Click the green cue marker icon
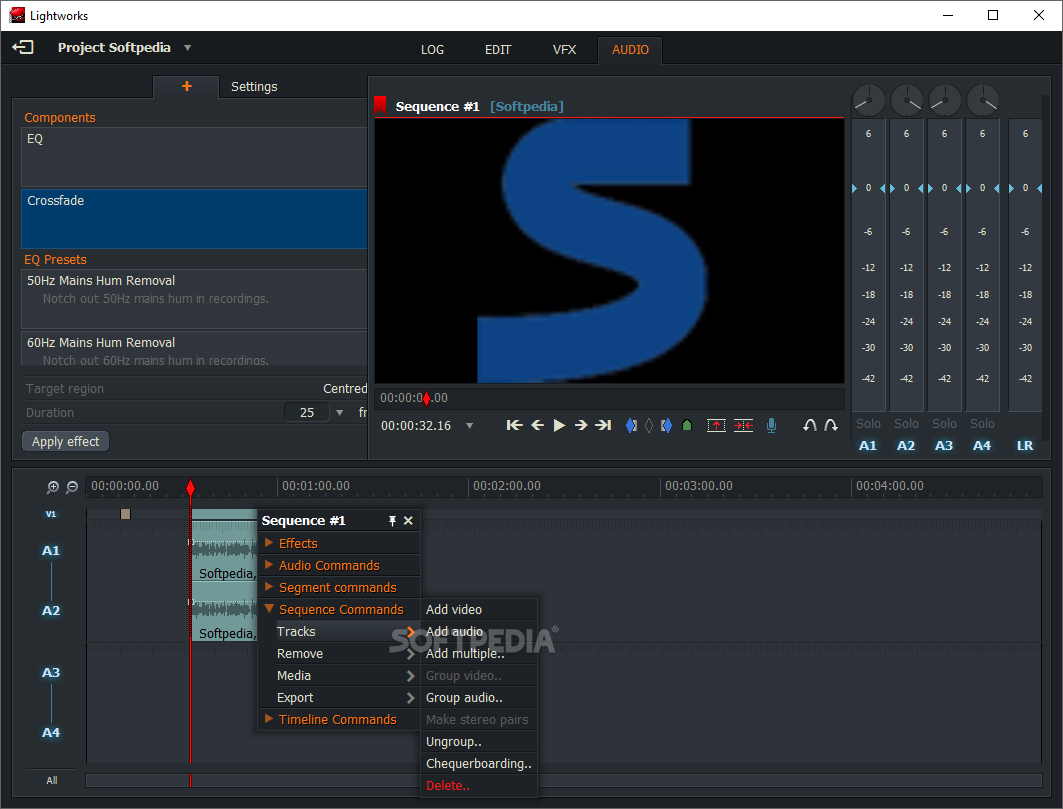Viewport: 1063px width, 809px height. pos(687,425)
